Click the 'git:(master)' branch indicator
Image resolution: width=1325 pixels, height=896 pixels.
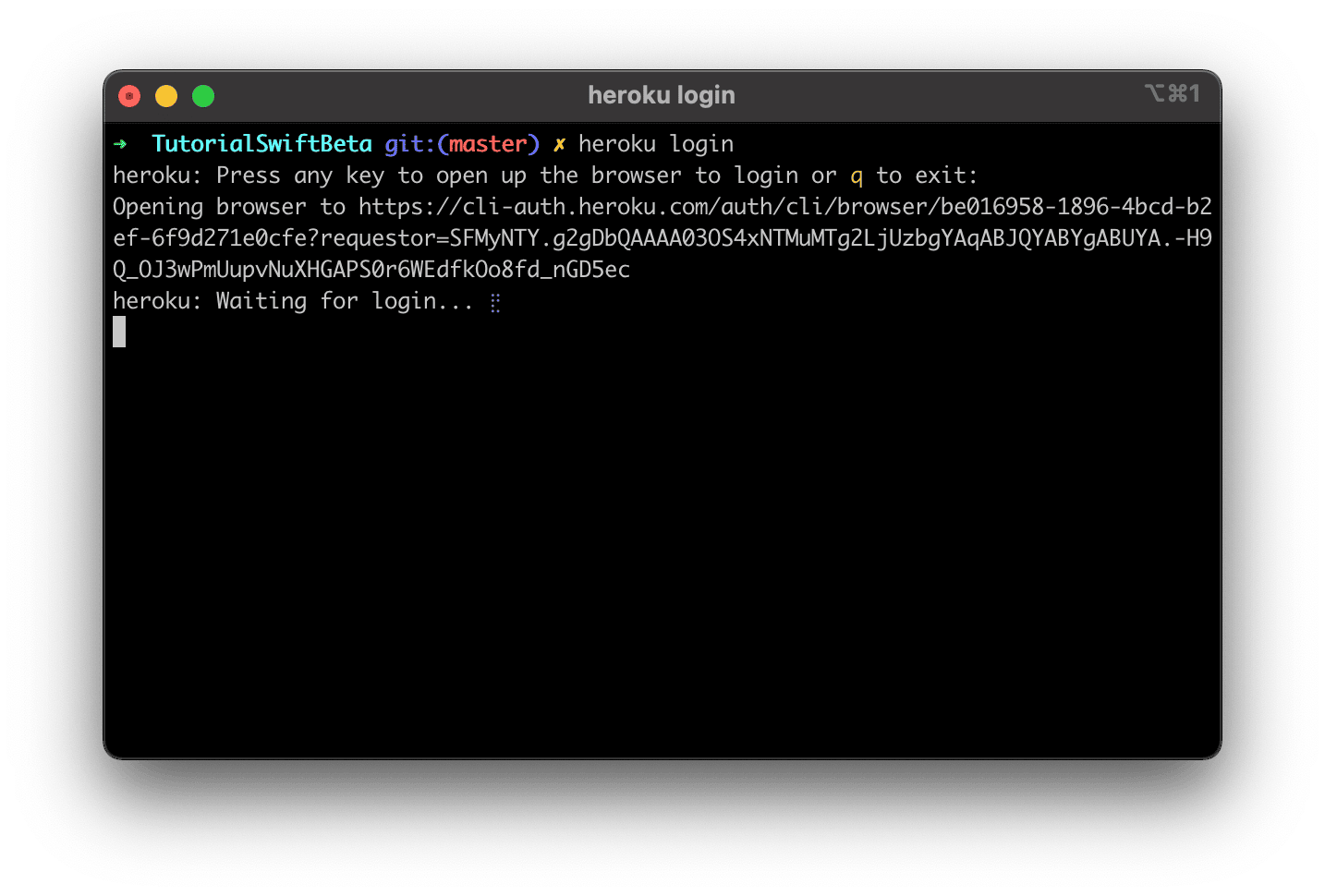[x=462, y=144]
